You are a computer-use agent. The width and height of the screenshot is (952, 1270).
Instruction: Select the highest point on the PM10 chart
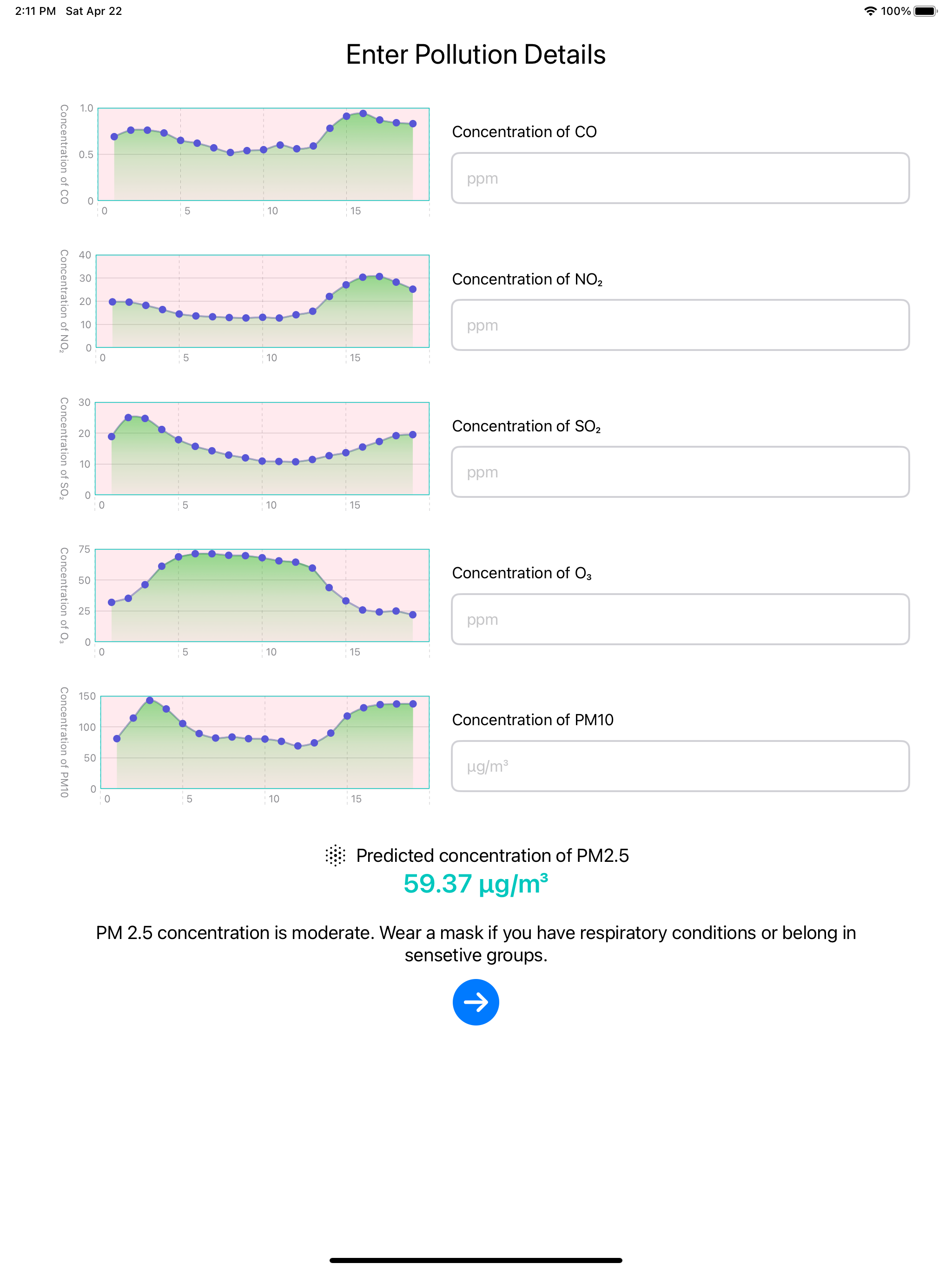click(150, 701)
